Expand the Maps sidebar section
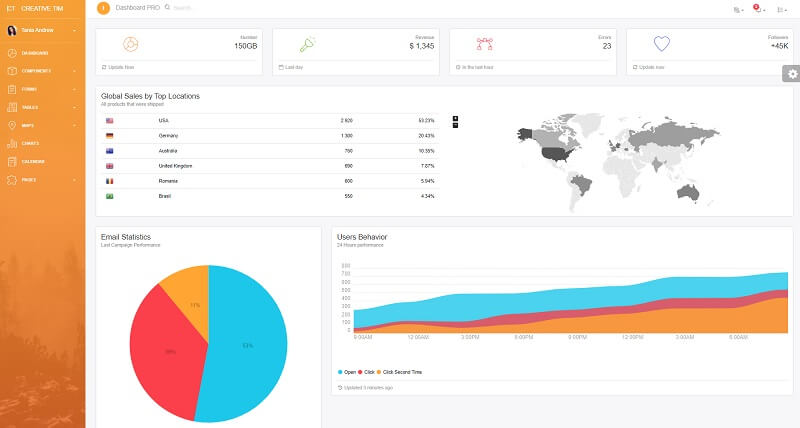Viewport: 800px width, 428px height. 42,125
